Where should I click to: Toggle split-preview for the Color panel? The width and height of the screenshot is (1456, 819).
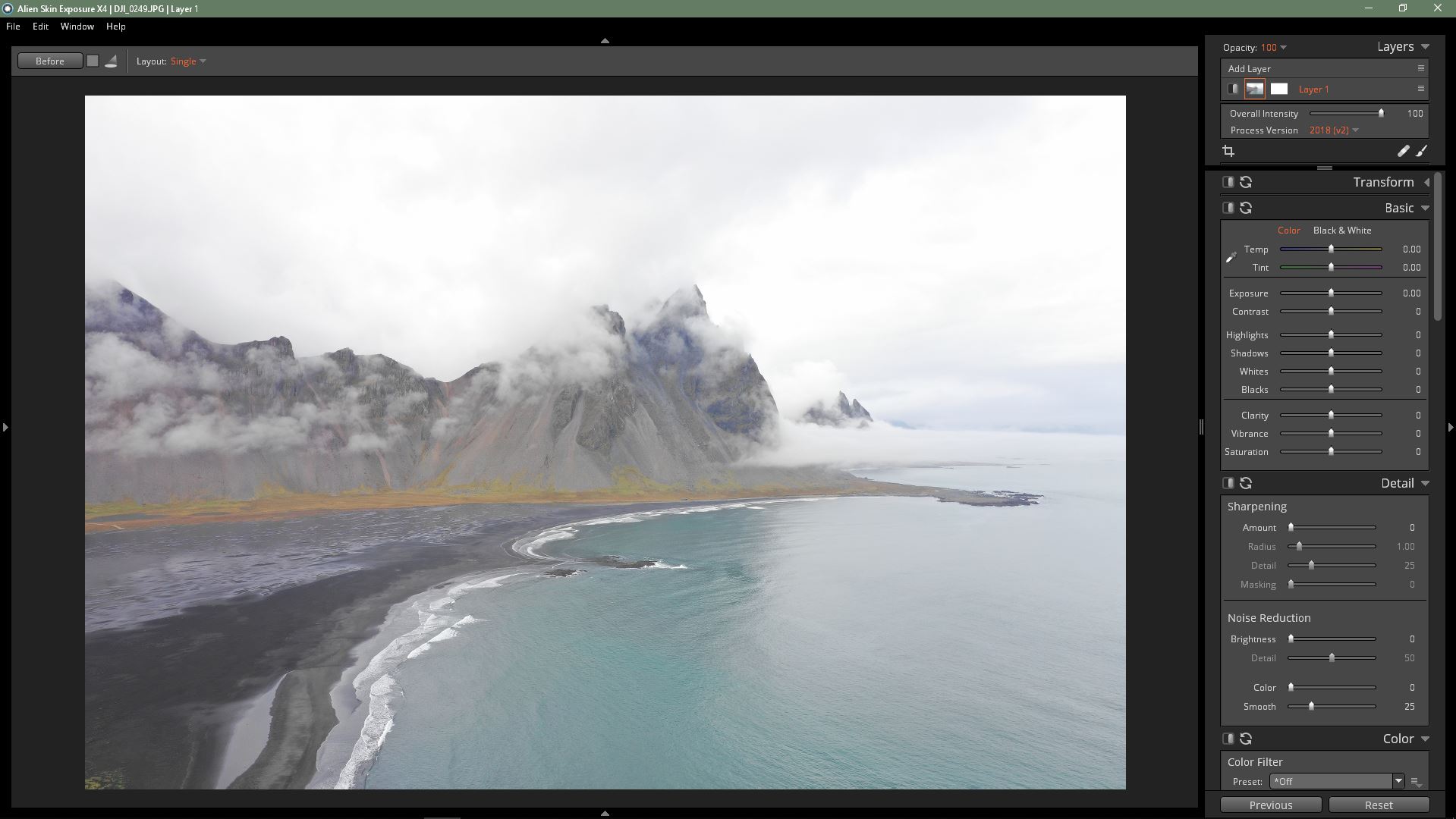coord(1228,738)
